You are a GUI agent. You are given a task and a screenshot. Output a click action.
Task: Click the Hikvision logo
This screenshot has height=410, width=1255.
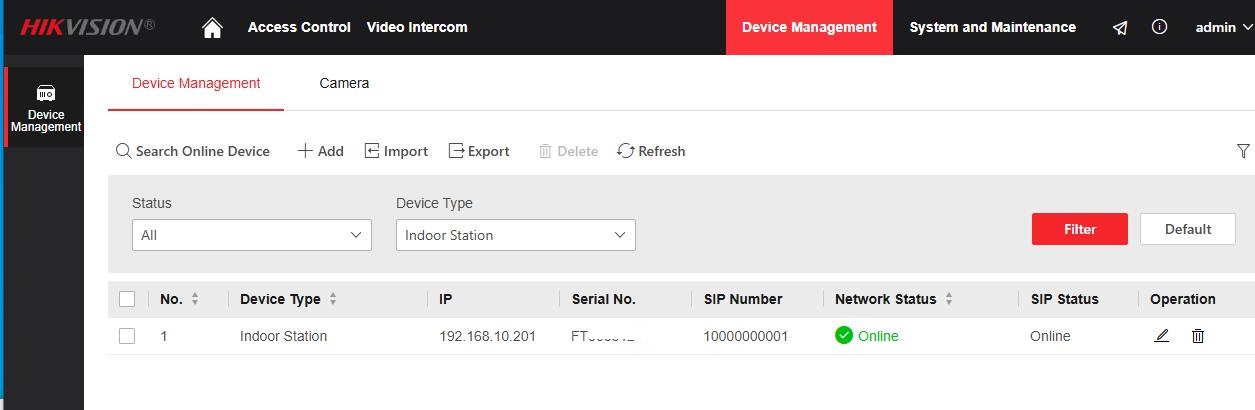[x=87, y=27]
